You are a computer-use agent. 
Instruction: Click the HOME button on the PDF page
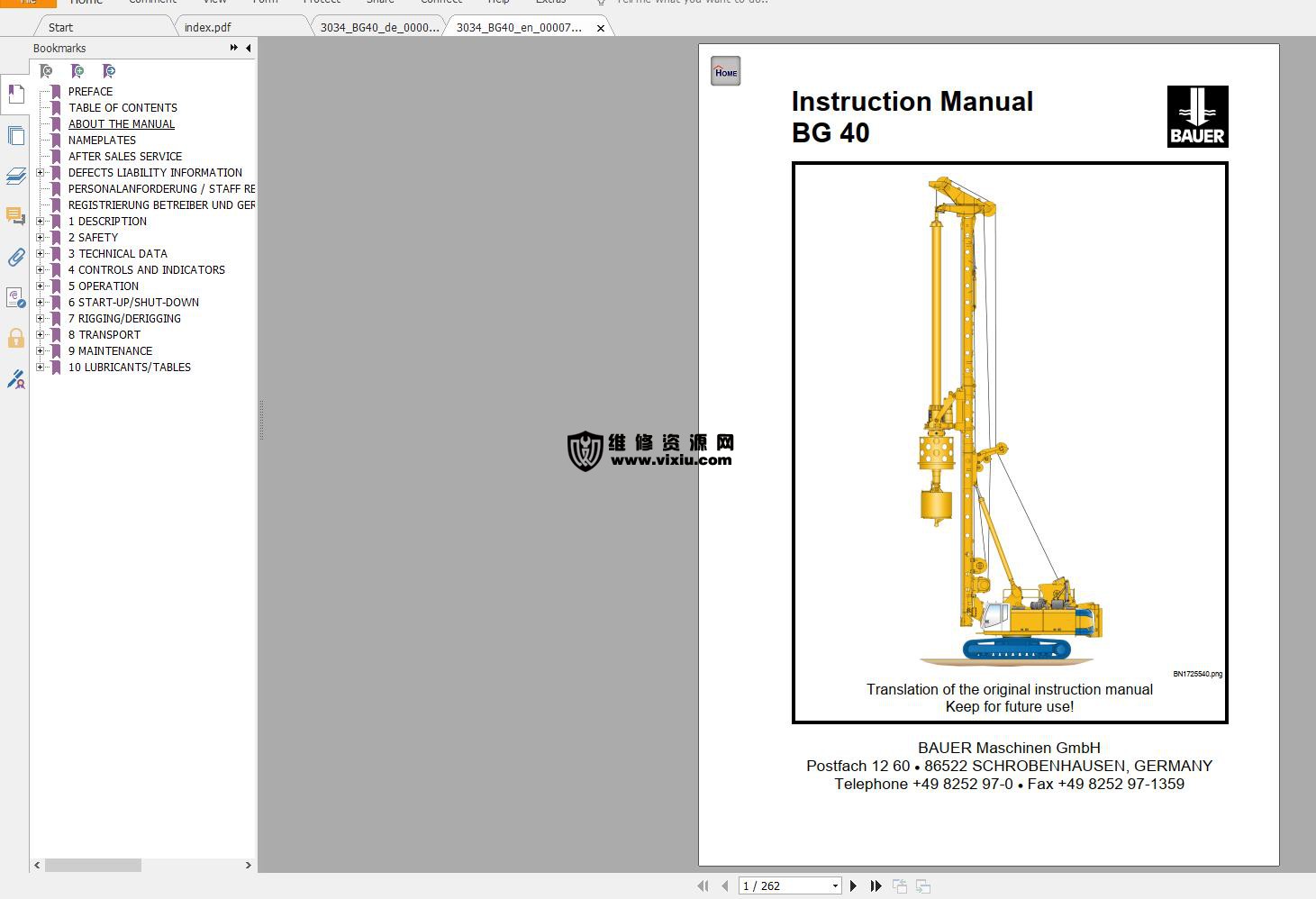(725, 72)
